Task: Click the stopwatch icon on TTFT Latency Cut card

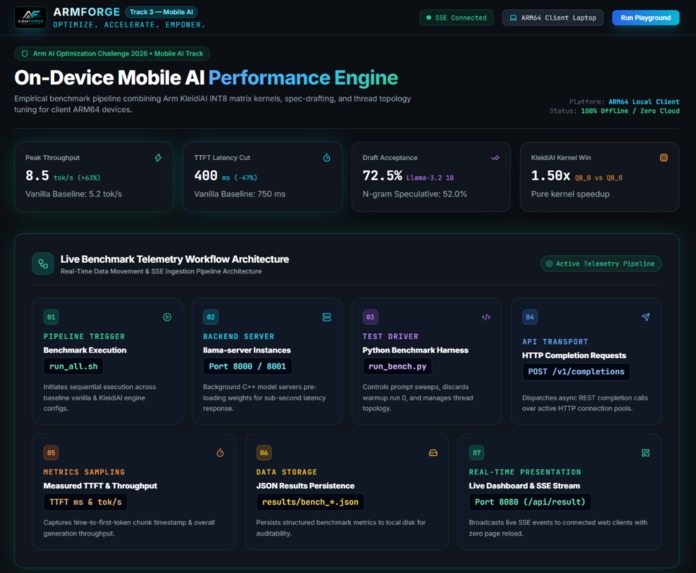Action: [x=327, y=158]
